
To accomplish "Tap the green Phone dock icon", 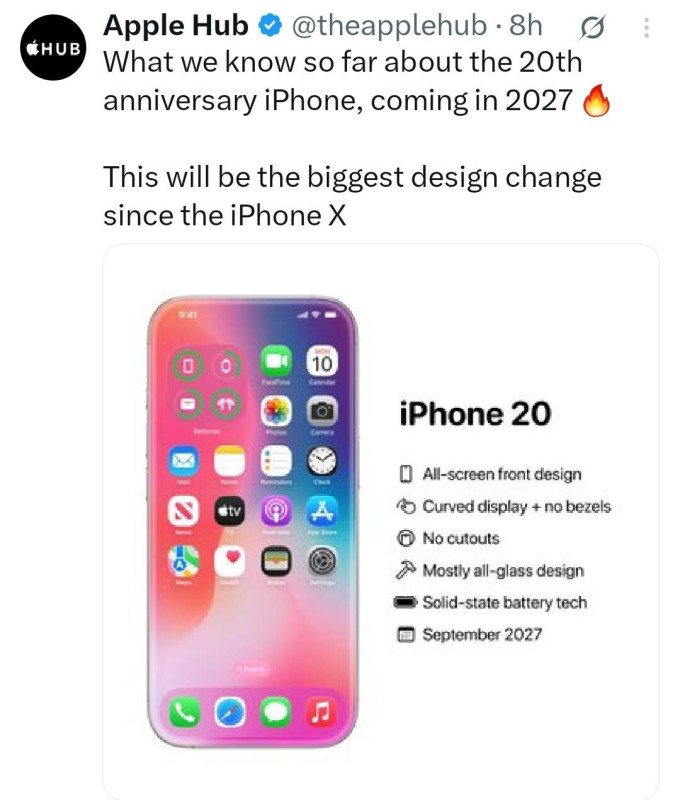I will 185,712.
